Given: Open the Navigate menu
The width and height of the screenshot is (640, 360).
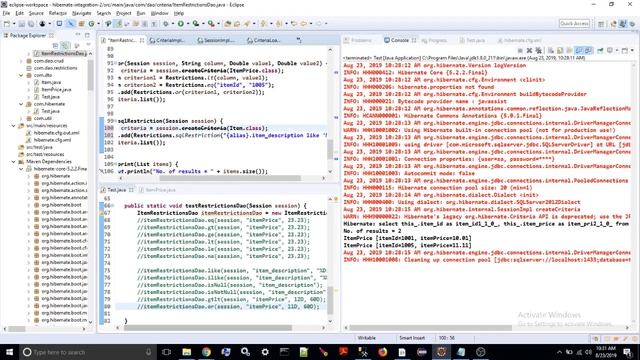Looking at the screenshot, I should (82, 13).
